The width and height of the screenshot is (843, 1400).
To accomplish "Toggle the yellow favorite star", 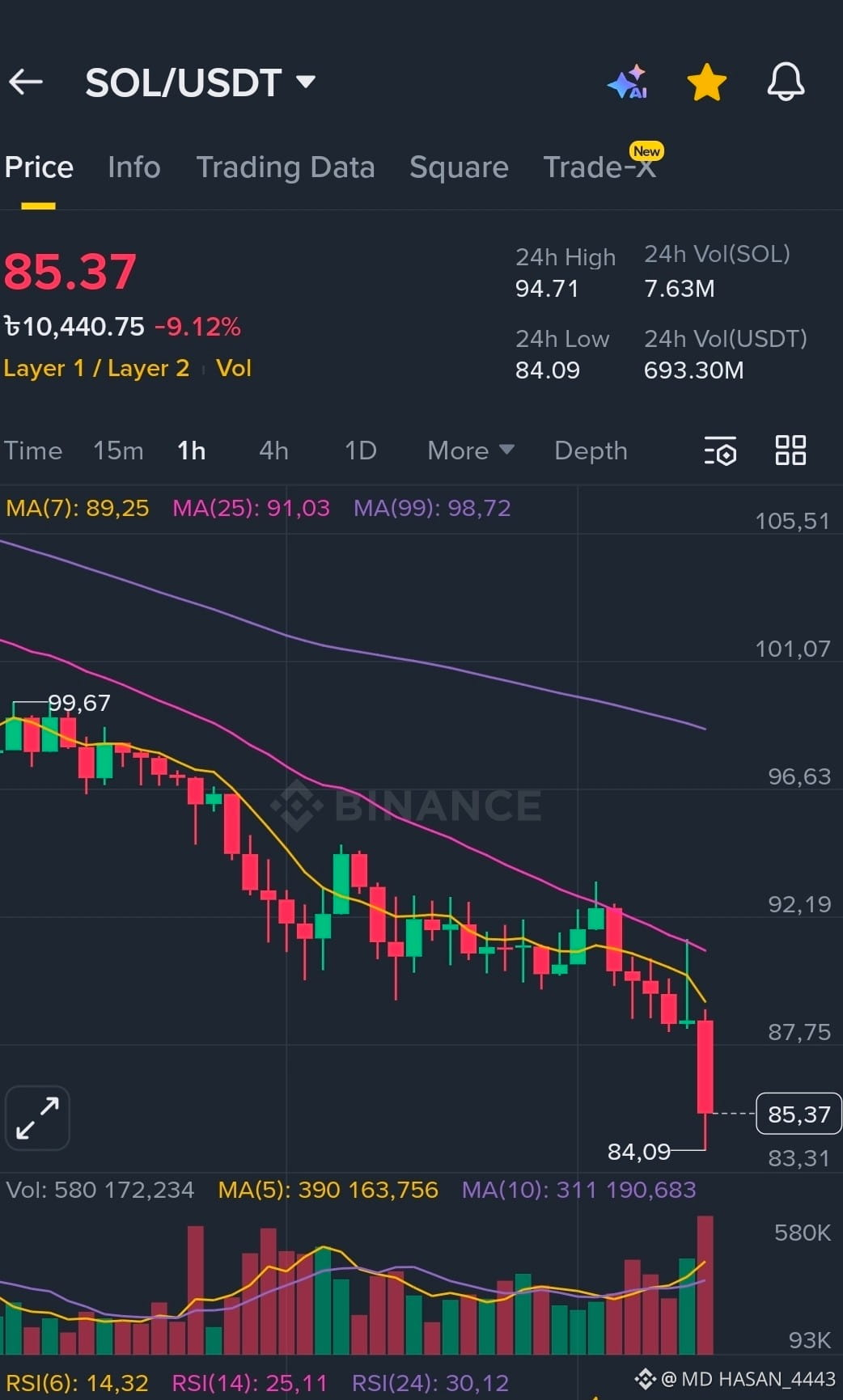I will [706, 82].
